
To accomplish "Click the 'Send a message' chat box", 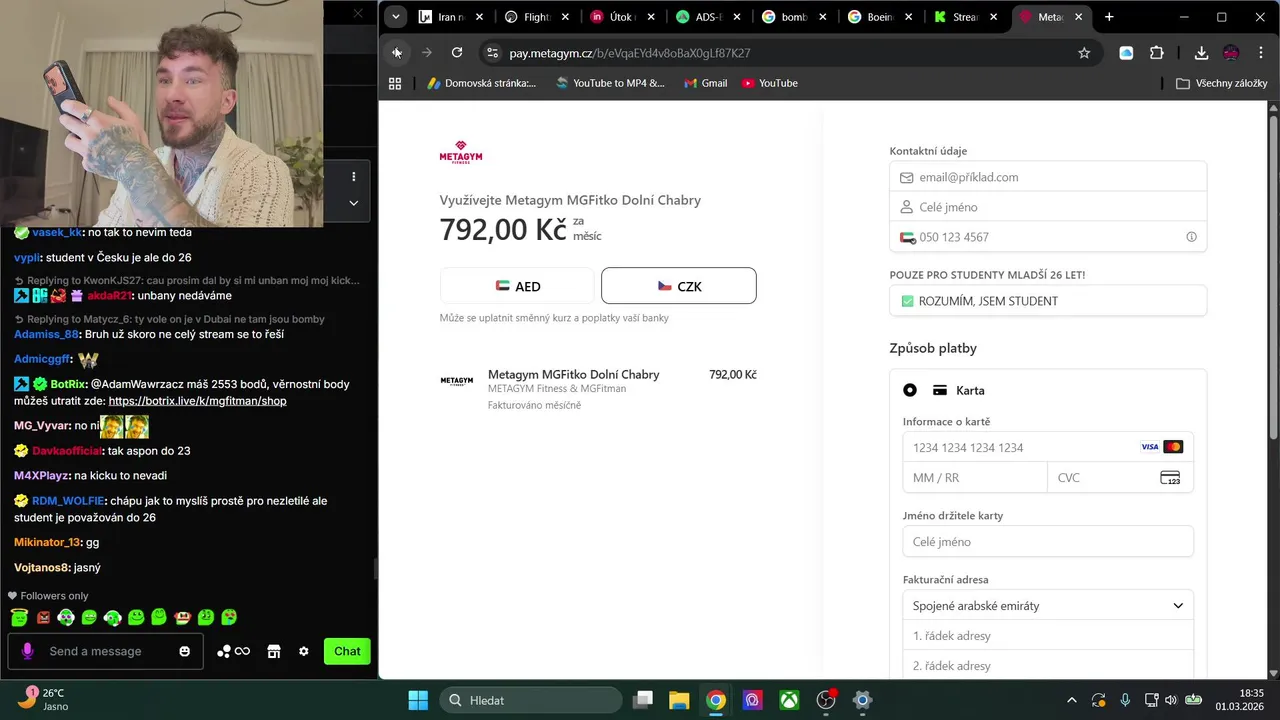I will click(106, 651).
